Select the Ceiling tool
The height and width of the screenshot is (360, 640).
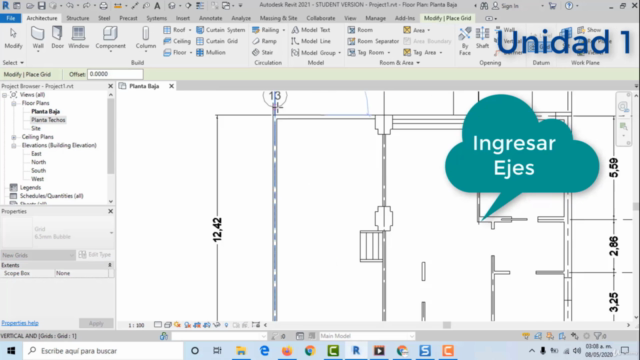(x=177, y=41)
